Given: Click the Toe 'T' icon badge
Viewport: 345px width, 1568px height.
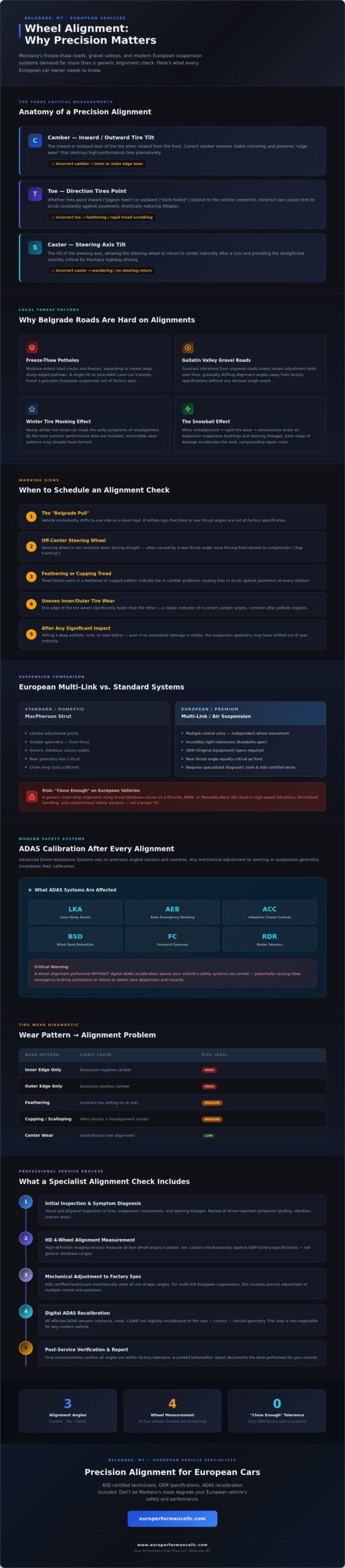Looking at the screenshot, I should click(35, 194).
